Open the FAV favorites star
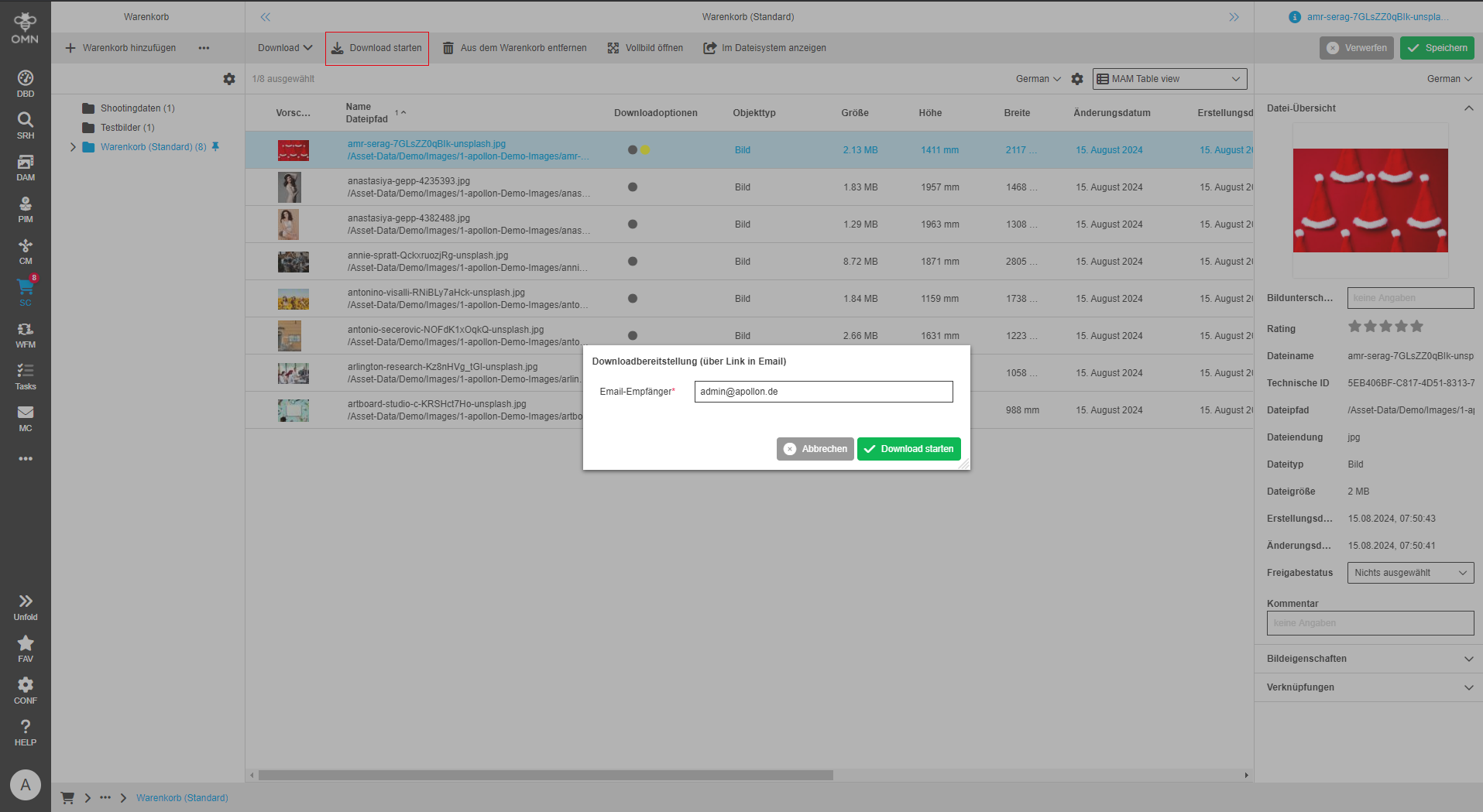1483x812 pixels. pos(26,648)
